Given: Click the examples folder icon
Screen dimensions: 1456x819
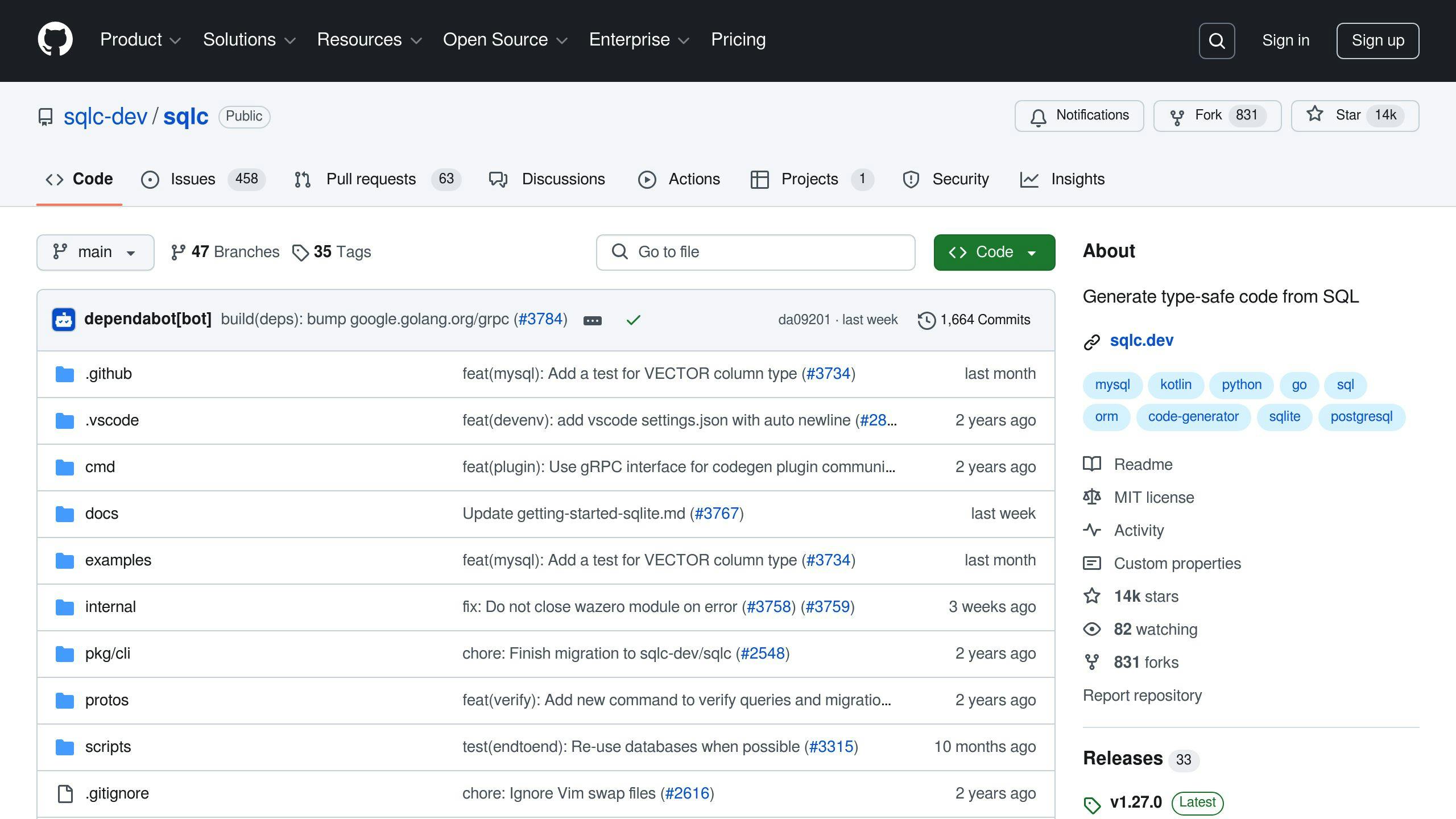Looking at the screenshot, I should (65, 561).
